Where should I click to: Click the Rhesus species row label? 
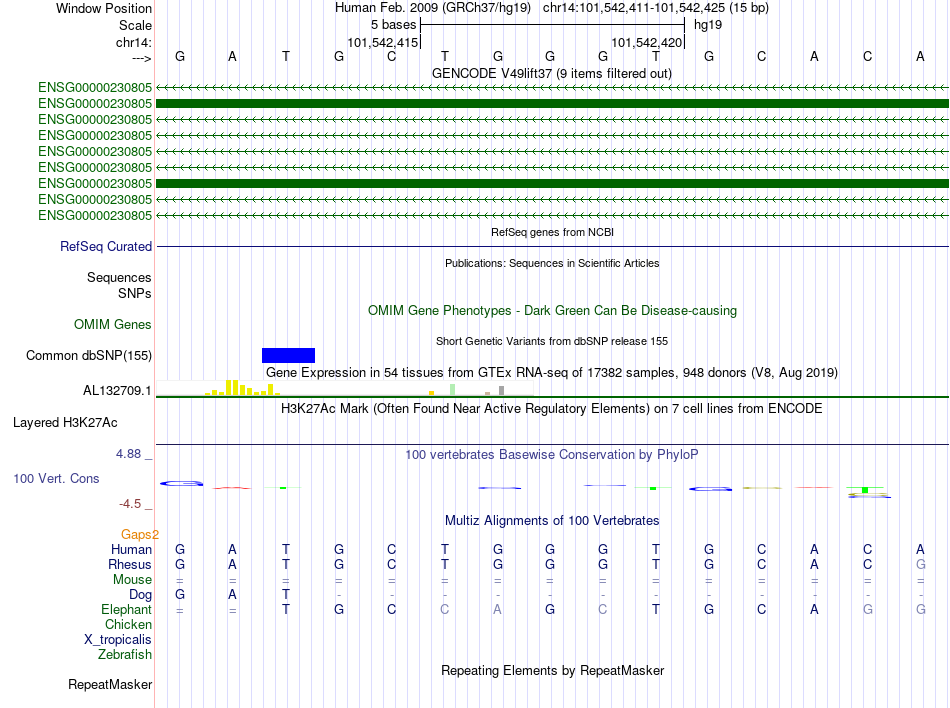click(130, 564)
